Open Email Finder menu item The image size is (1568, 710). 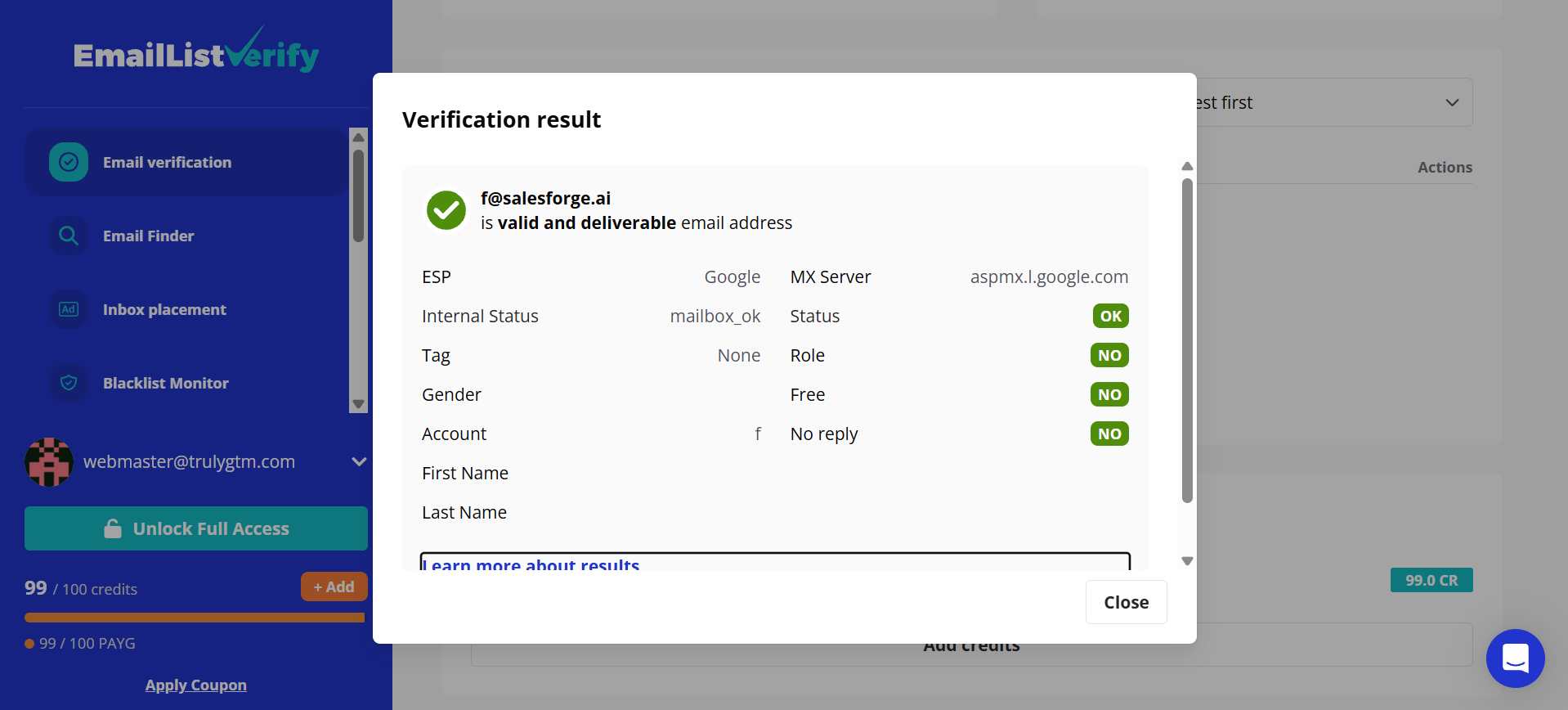tap(186, 236)
